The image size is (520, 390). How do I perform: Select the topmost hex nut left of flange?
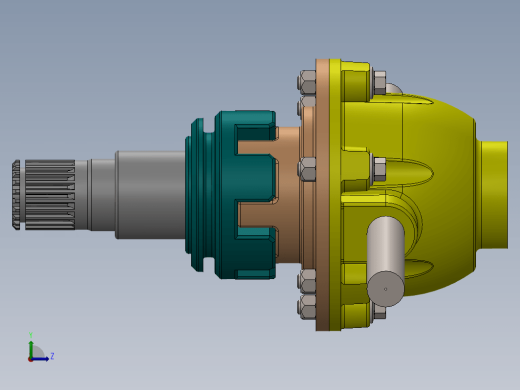[307, 82]
